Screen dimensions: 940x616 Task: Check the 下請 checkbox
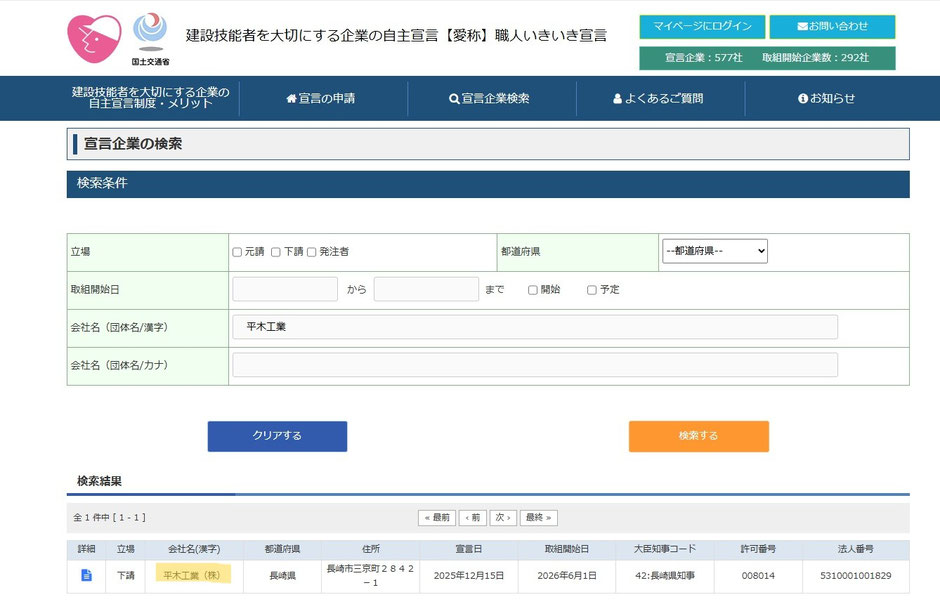(x=276, y=252)
